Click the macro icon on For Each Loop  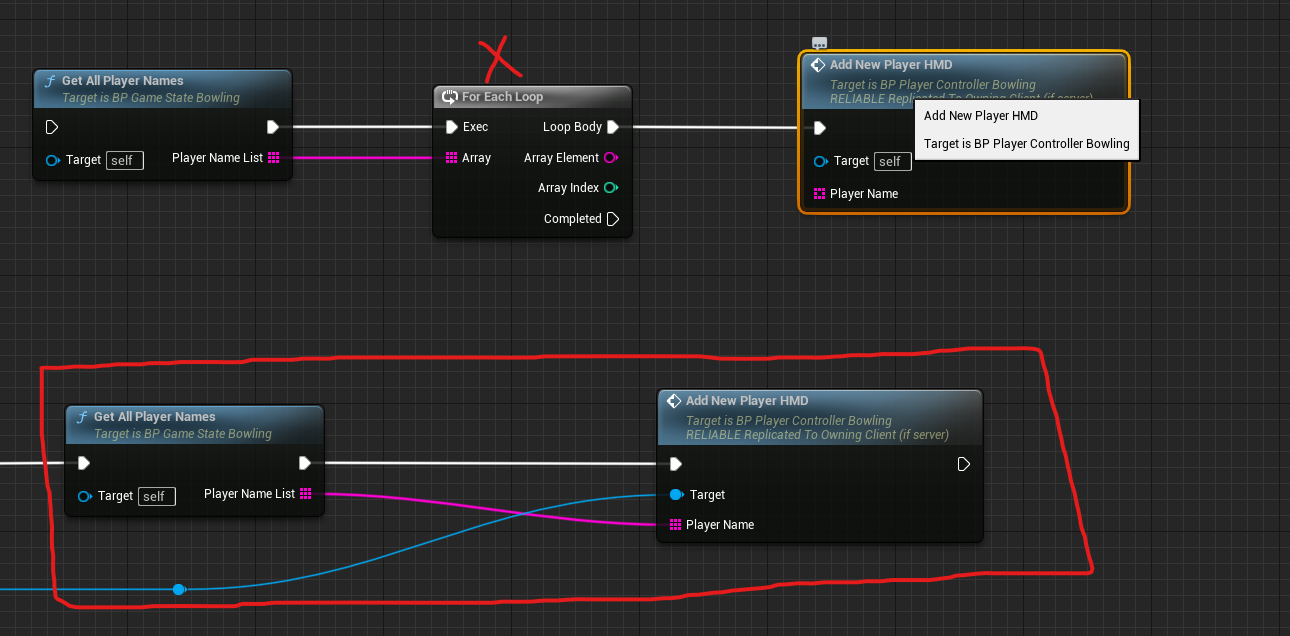pos(450,97)
